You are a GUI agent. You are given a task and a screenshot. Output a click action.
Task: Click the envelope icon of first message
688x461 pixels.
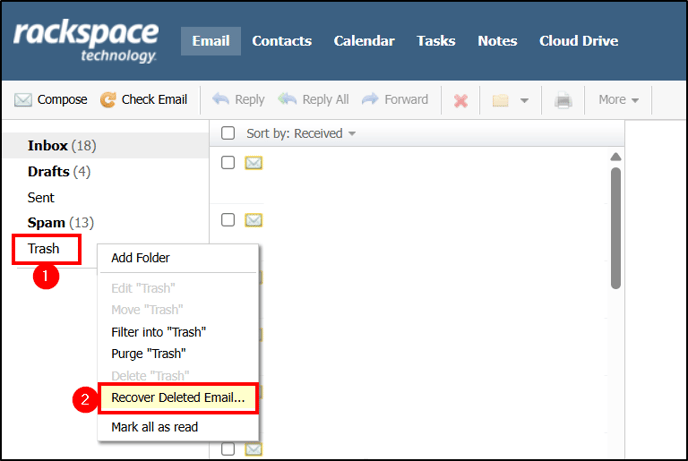254,163
